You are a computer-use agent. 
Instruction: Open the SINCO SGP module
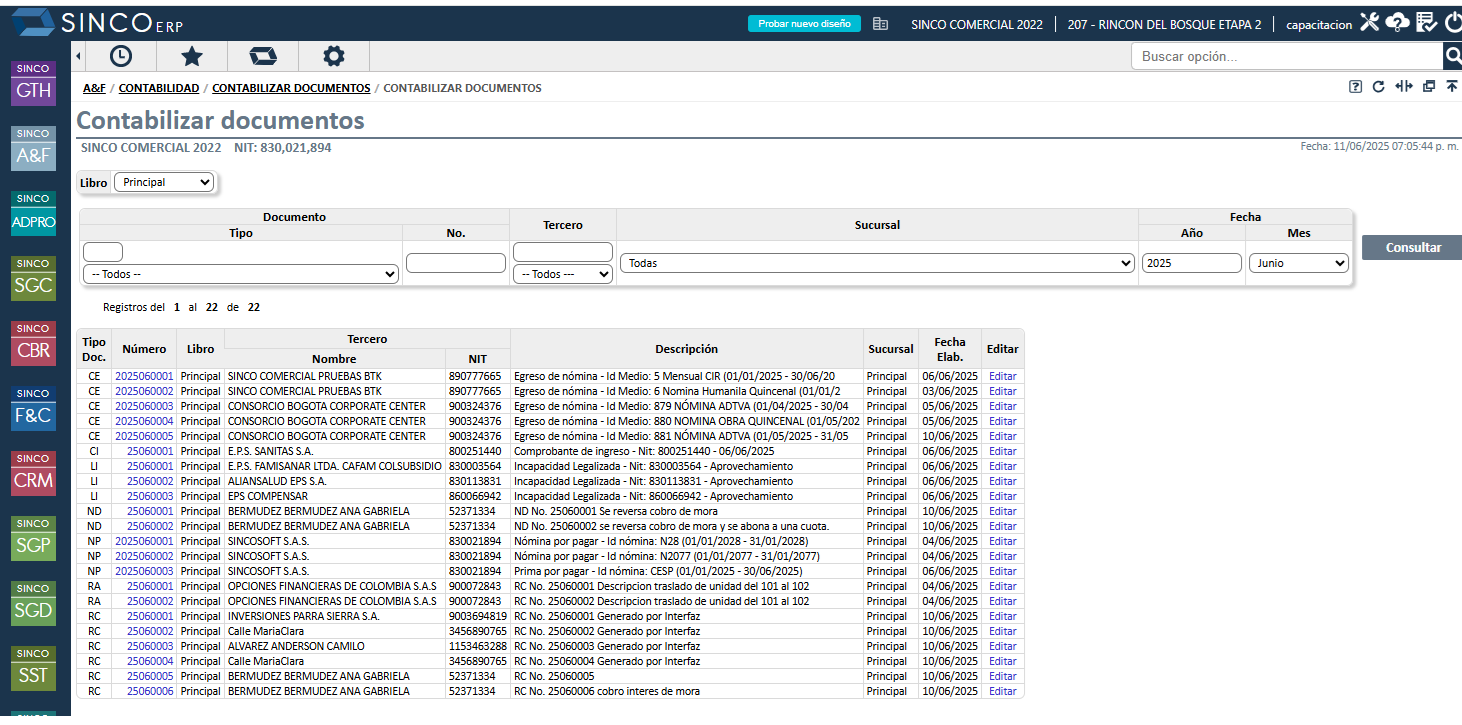tap(33, 538)
